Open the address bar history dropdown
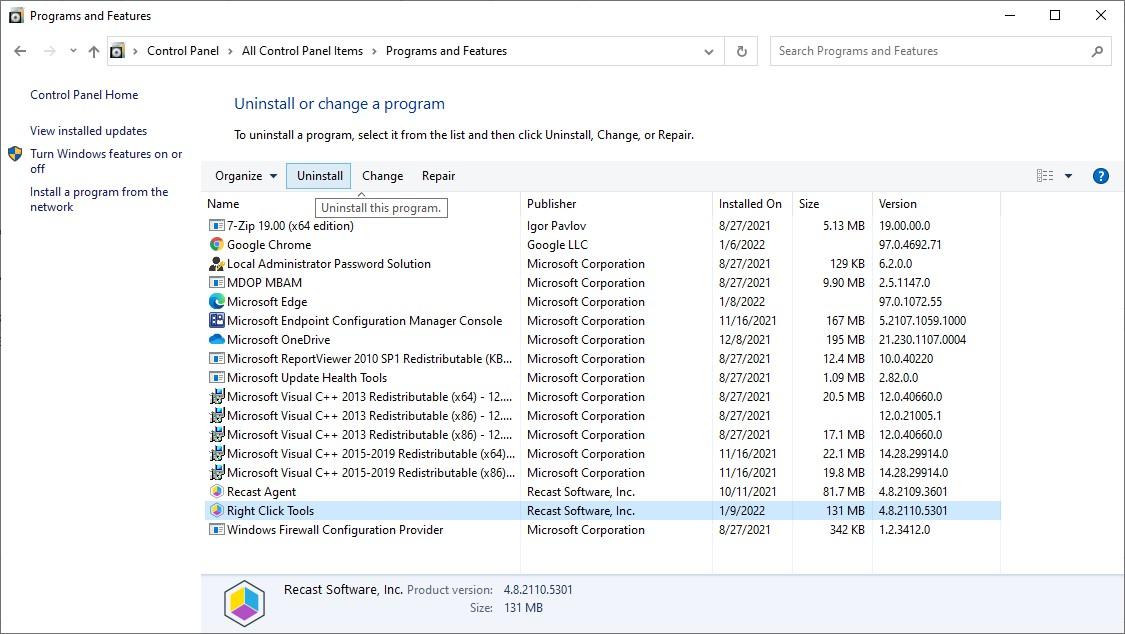 [709, 52]
